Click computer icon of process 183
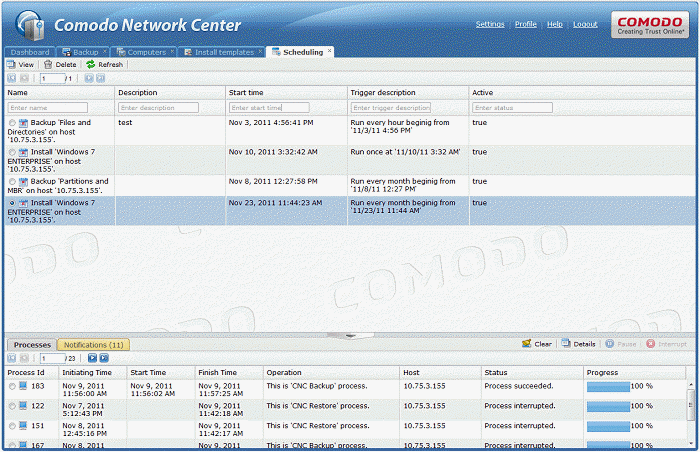The image size is (700, 452). tap(23, 386)
